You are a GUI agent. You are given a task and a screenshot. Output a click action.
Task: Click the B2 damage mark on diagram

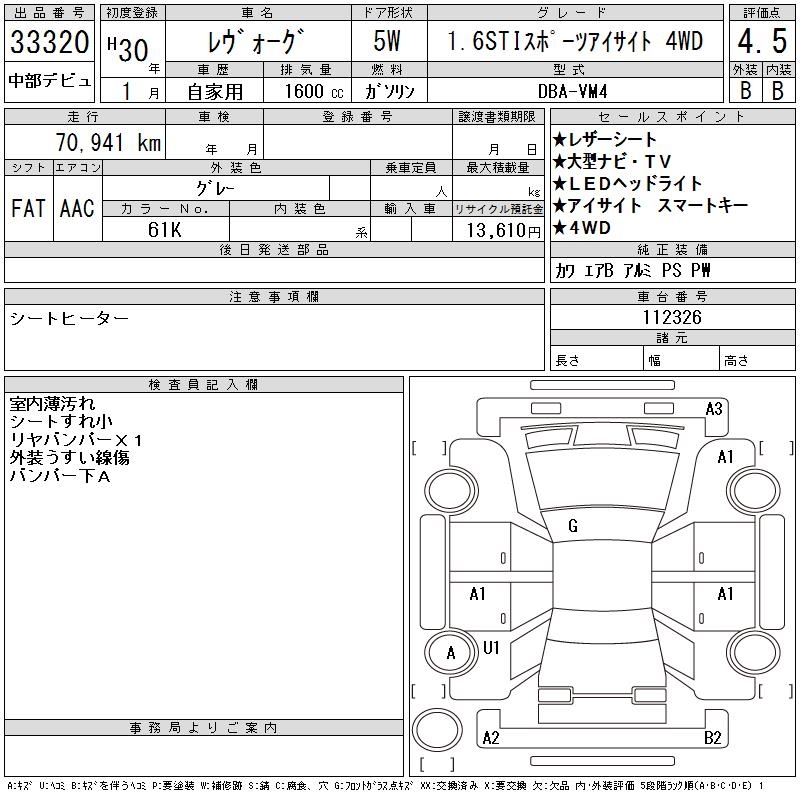[x=713, y=738]
